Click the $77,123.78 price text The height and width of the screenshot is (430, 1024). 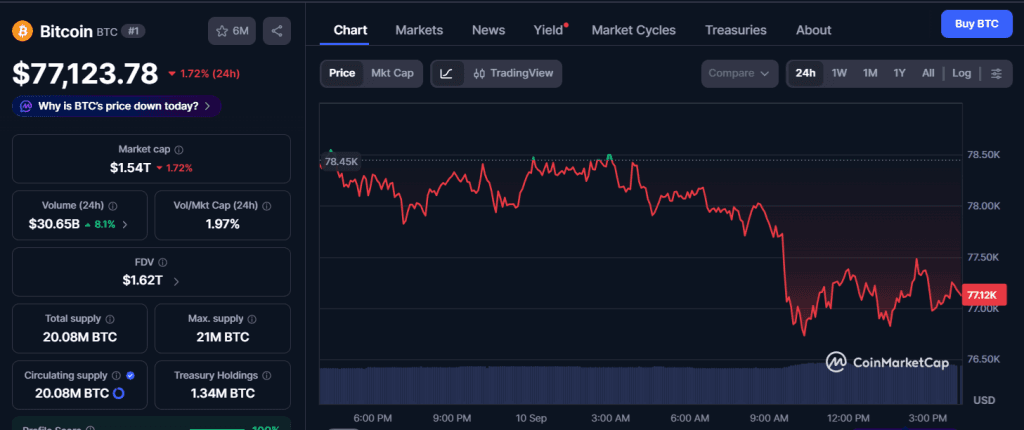click(x=86, y=73)
